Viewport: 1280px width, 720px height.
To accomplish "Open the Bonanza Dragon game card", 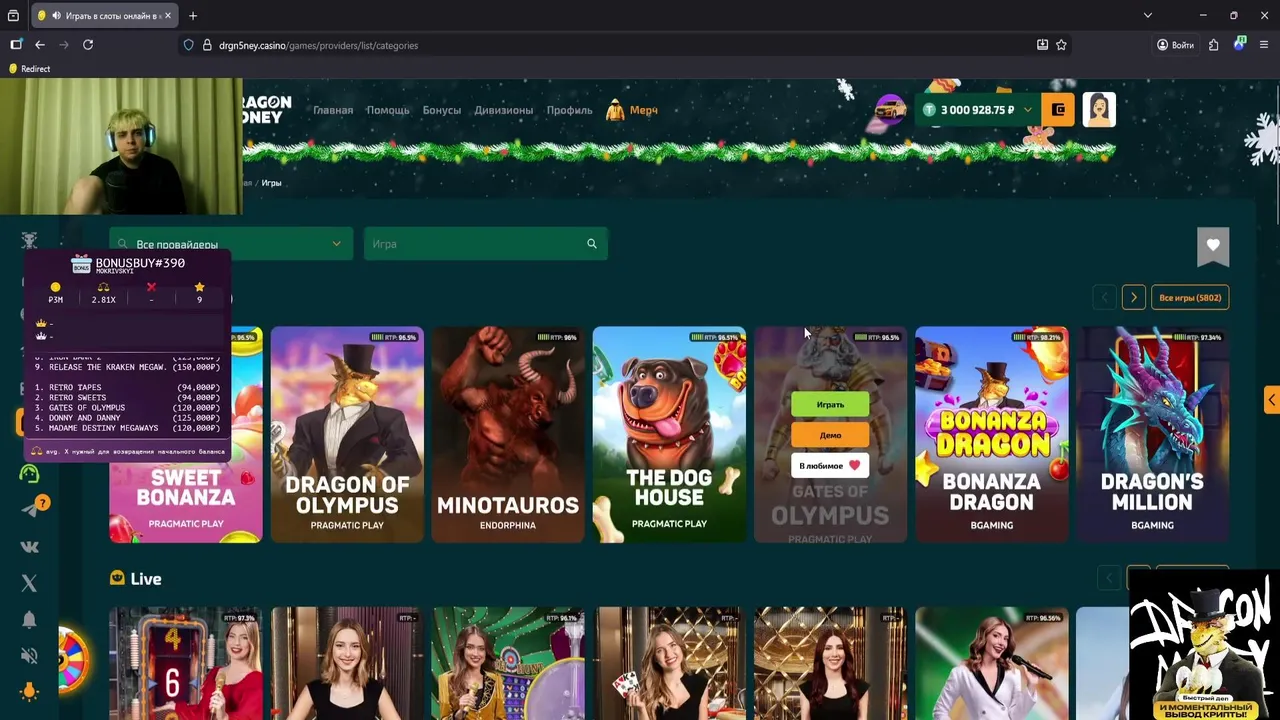I will pos(992,434).
